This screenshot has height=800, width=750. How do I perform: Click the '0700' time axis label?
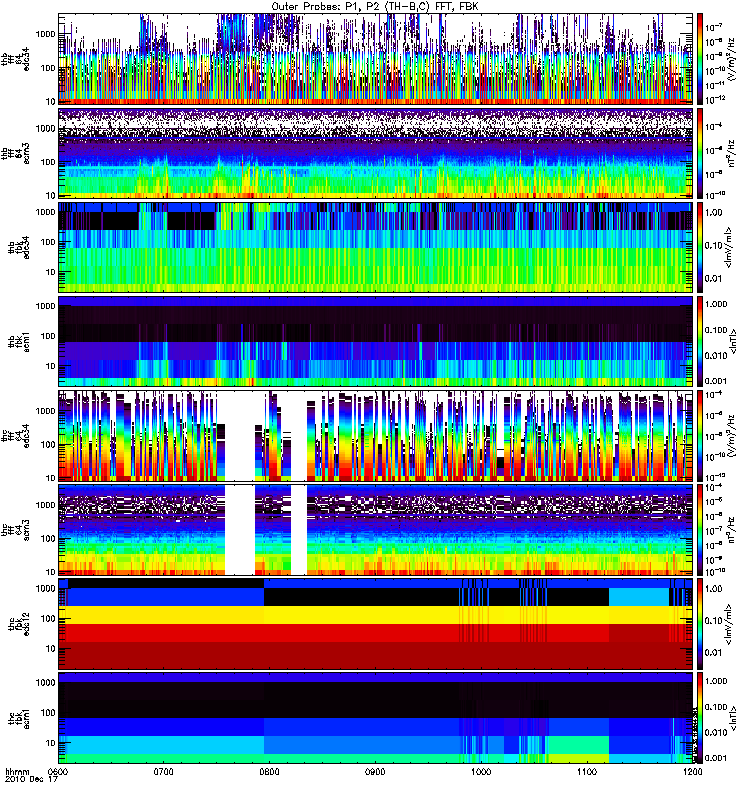coord(163,771)
